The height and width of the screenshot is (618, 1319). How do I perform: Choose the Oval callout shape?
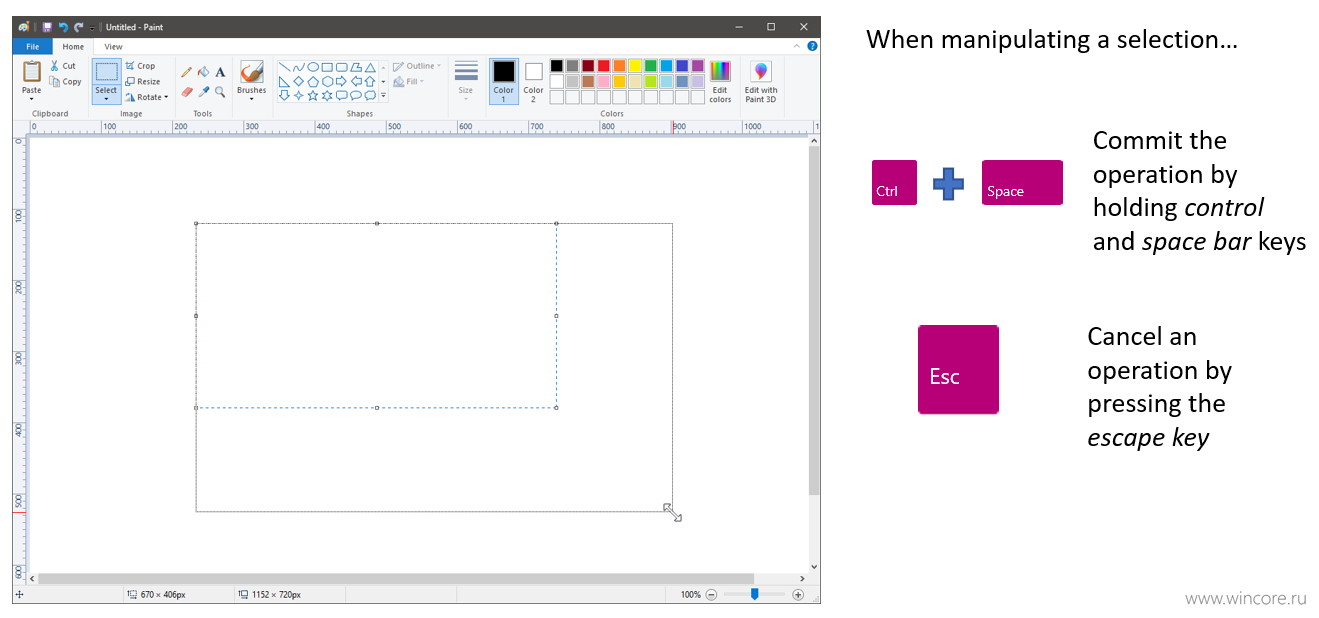356,95
